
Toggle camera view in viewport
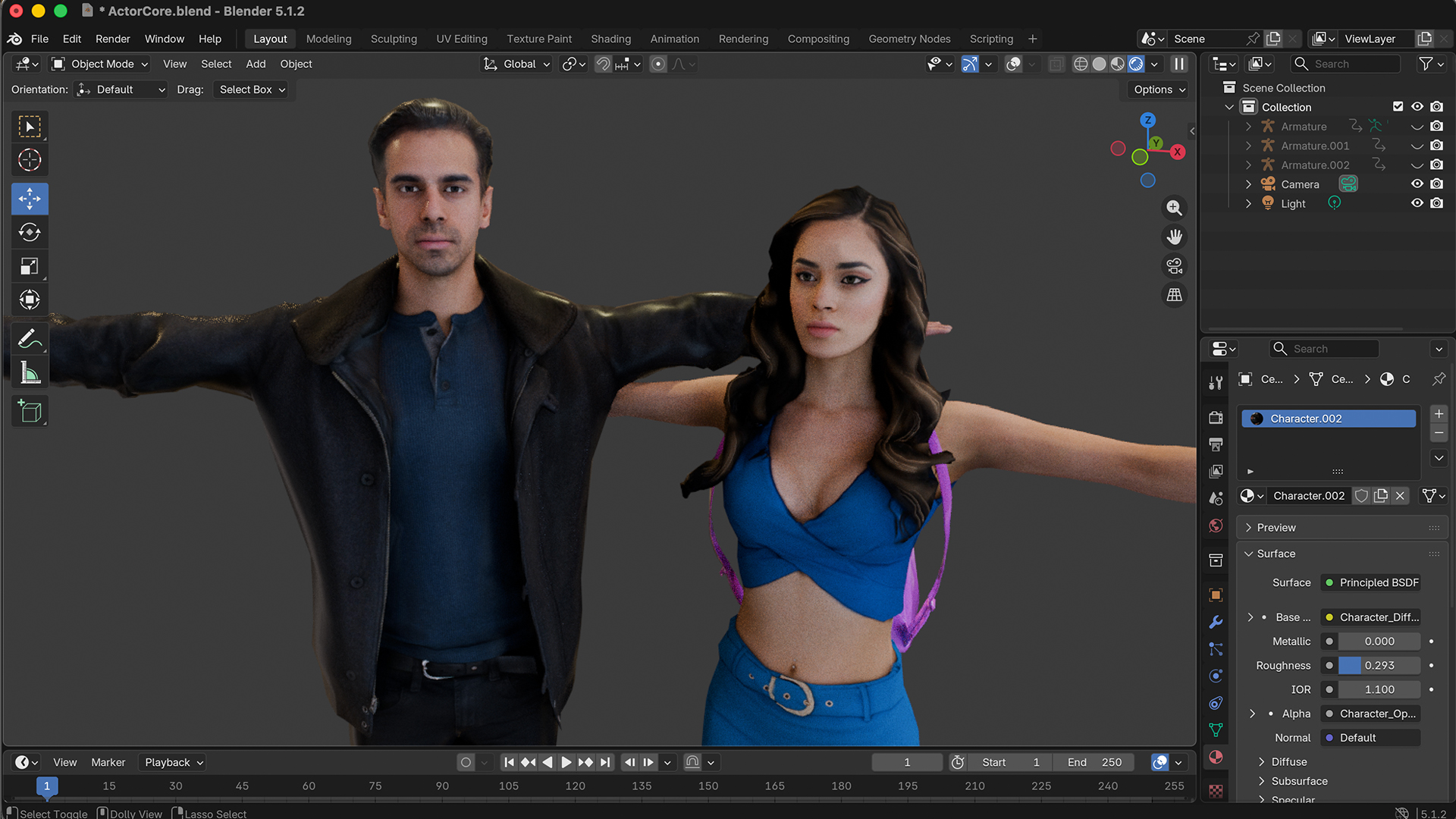point(1174,266)
